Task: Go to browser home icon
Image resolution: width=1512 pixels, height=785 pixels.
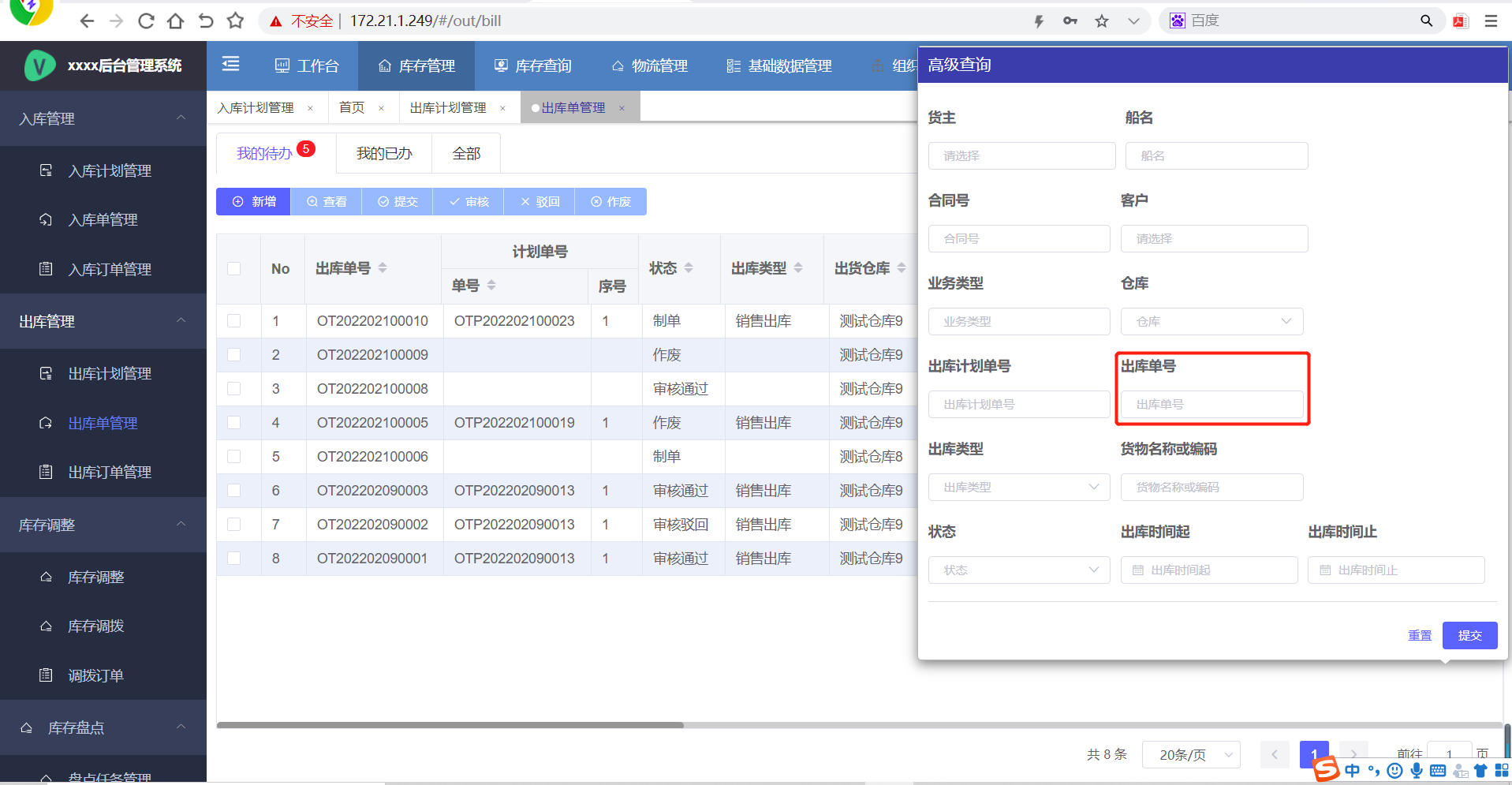Action: click(175, 21)
